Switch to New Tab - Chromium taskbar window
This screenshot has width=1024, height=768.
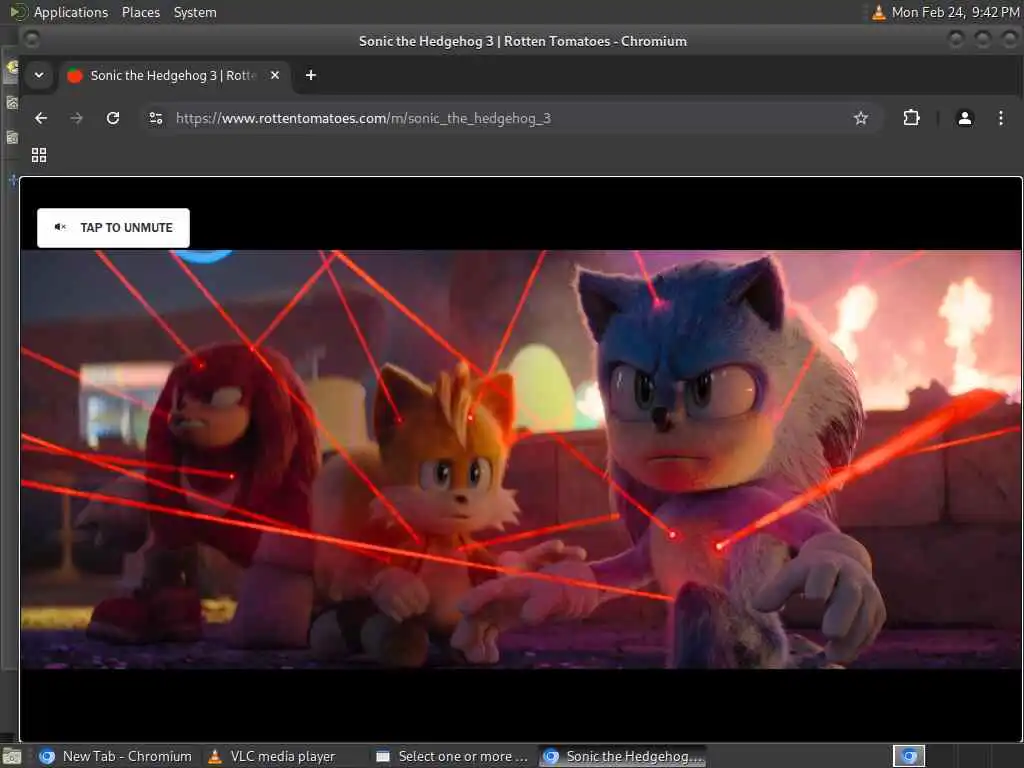click(x=116, y=756)
